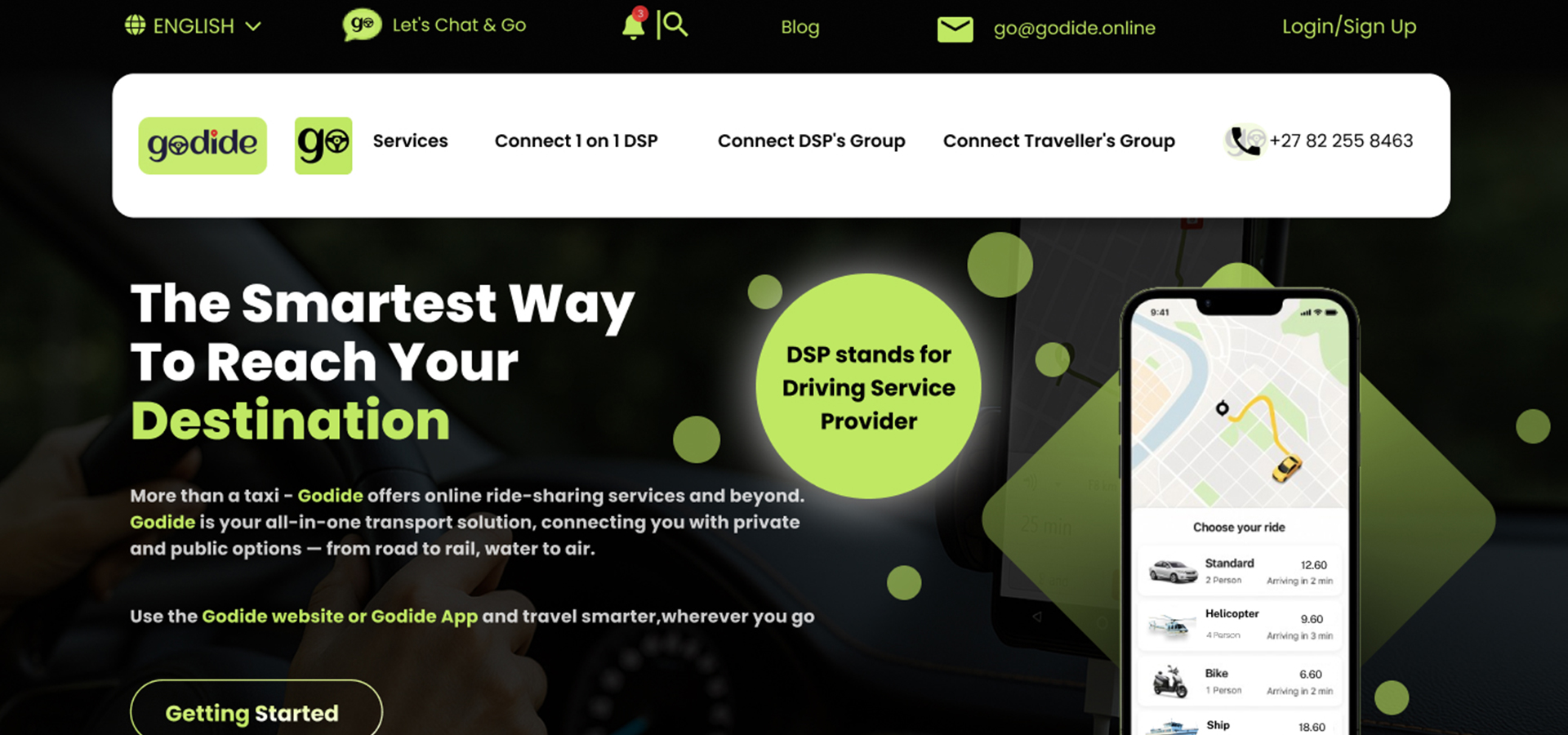
Task: Click the godide logo
Action: 203,145
